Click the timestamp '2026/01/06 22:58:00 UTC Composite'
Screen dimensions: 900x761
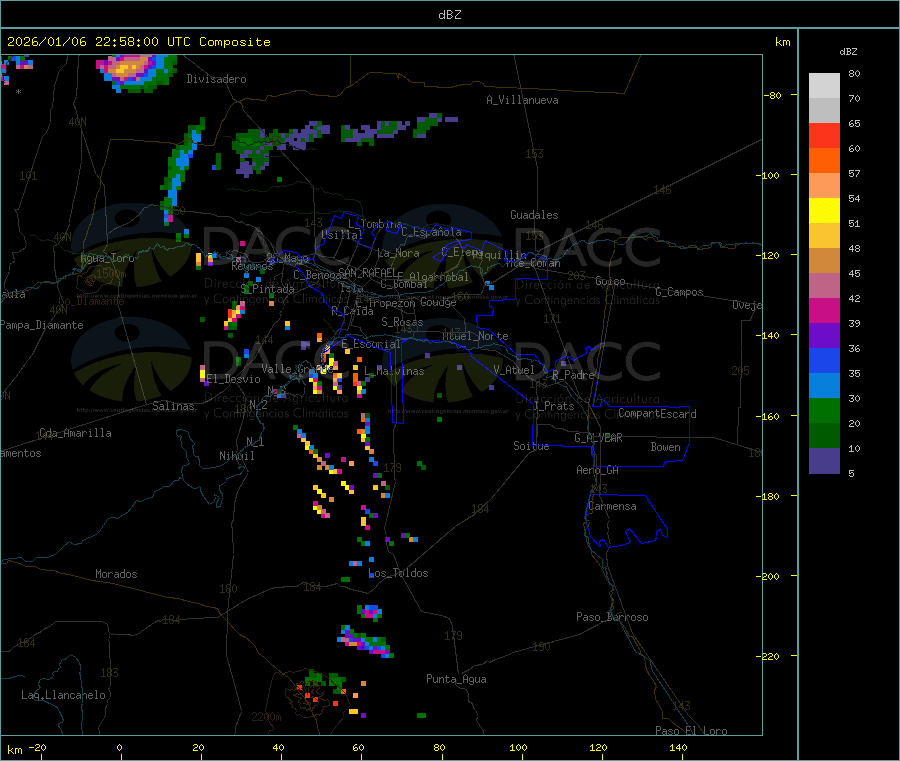pos(138,42)
